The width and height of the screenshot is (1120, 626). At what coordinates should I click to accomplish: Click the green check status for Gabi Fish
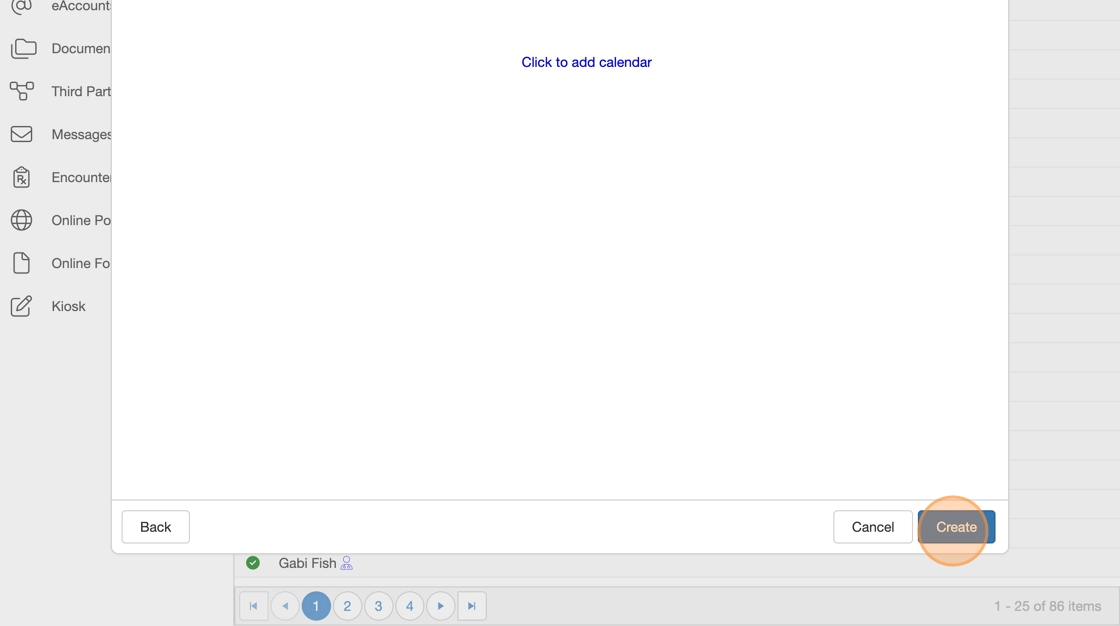[253, 563]
